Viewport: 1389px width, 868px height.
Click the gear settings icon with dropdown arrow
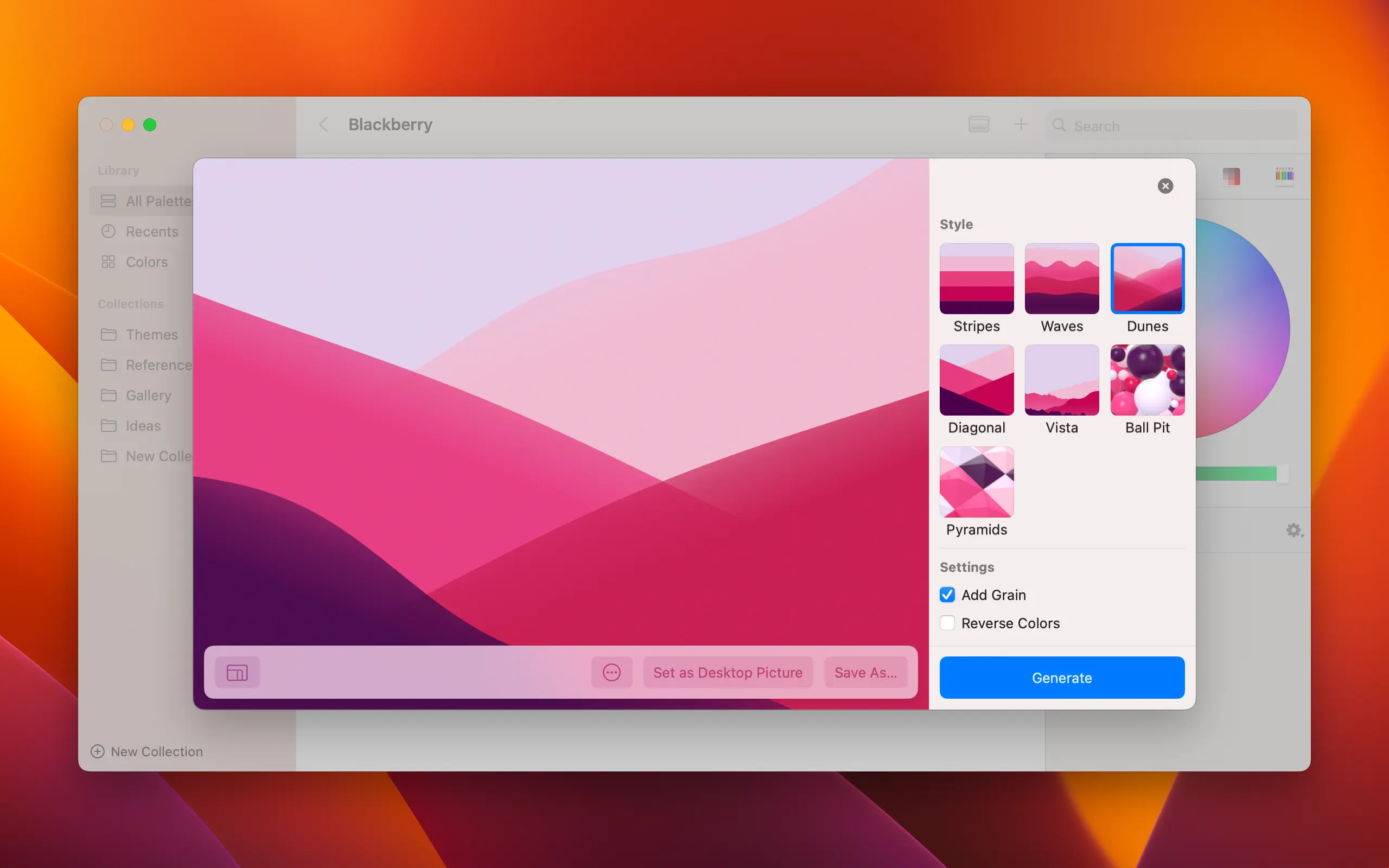coord(1294,530)
